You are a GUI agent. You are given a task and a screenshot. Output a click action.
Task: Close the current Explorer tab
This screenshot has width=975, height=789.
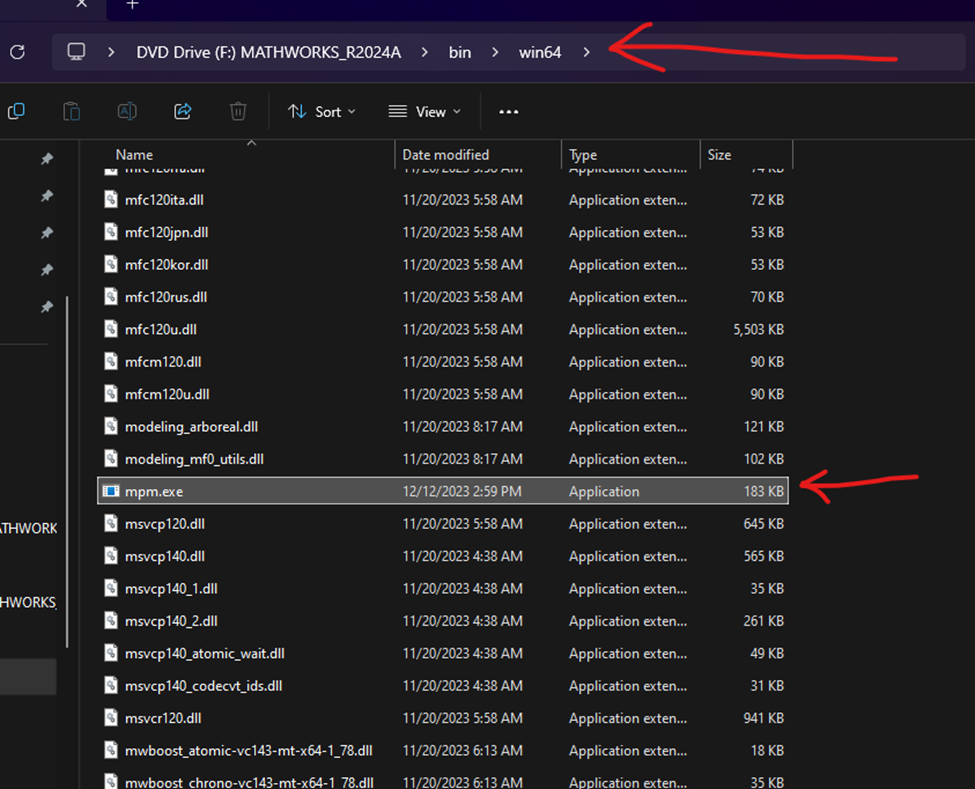(x=81, y=4)
